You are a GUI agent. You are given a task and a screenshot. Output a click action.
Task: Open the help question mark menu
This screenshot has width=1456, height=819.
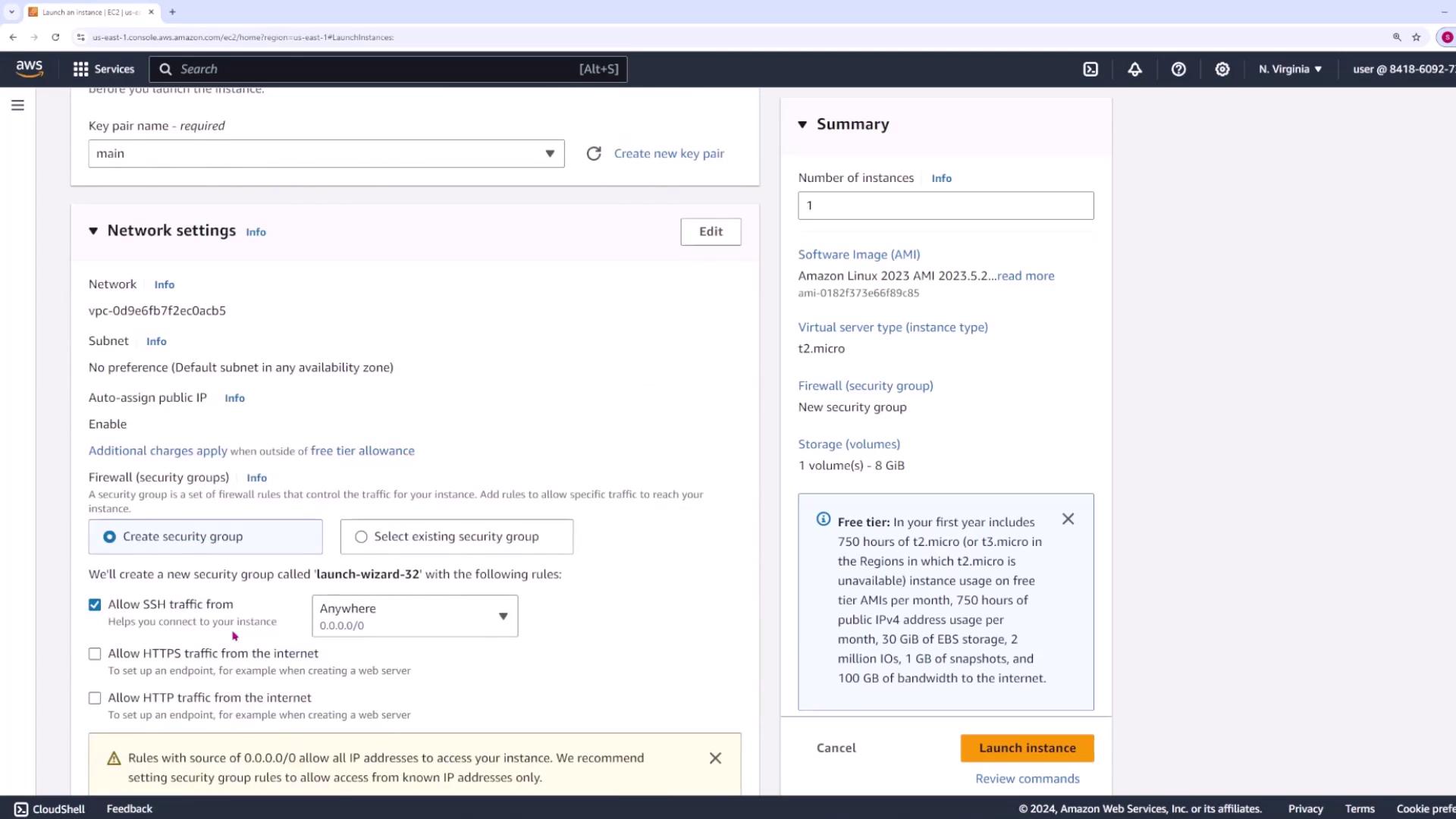tap(1178, 69)
